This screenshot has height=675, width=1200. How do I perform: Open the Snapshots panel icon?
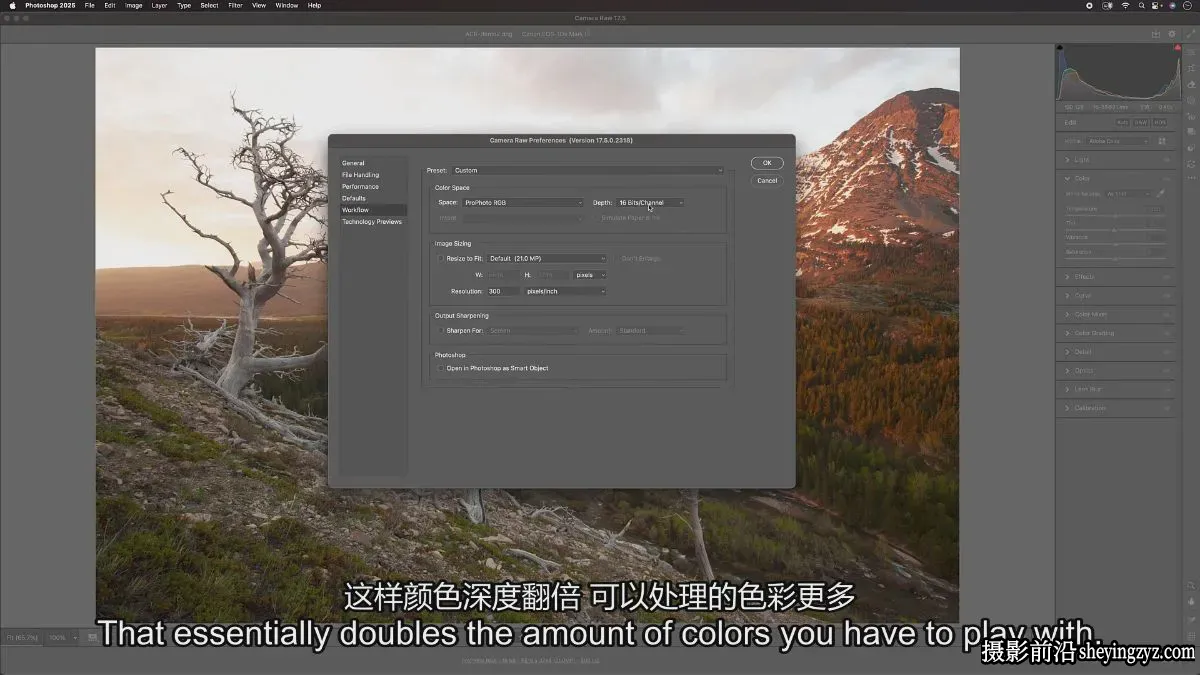(x=1191, y=133)
